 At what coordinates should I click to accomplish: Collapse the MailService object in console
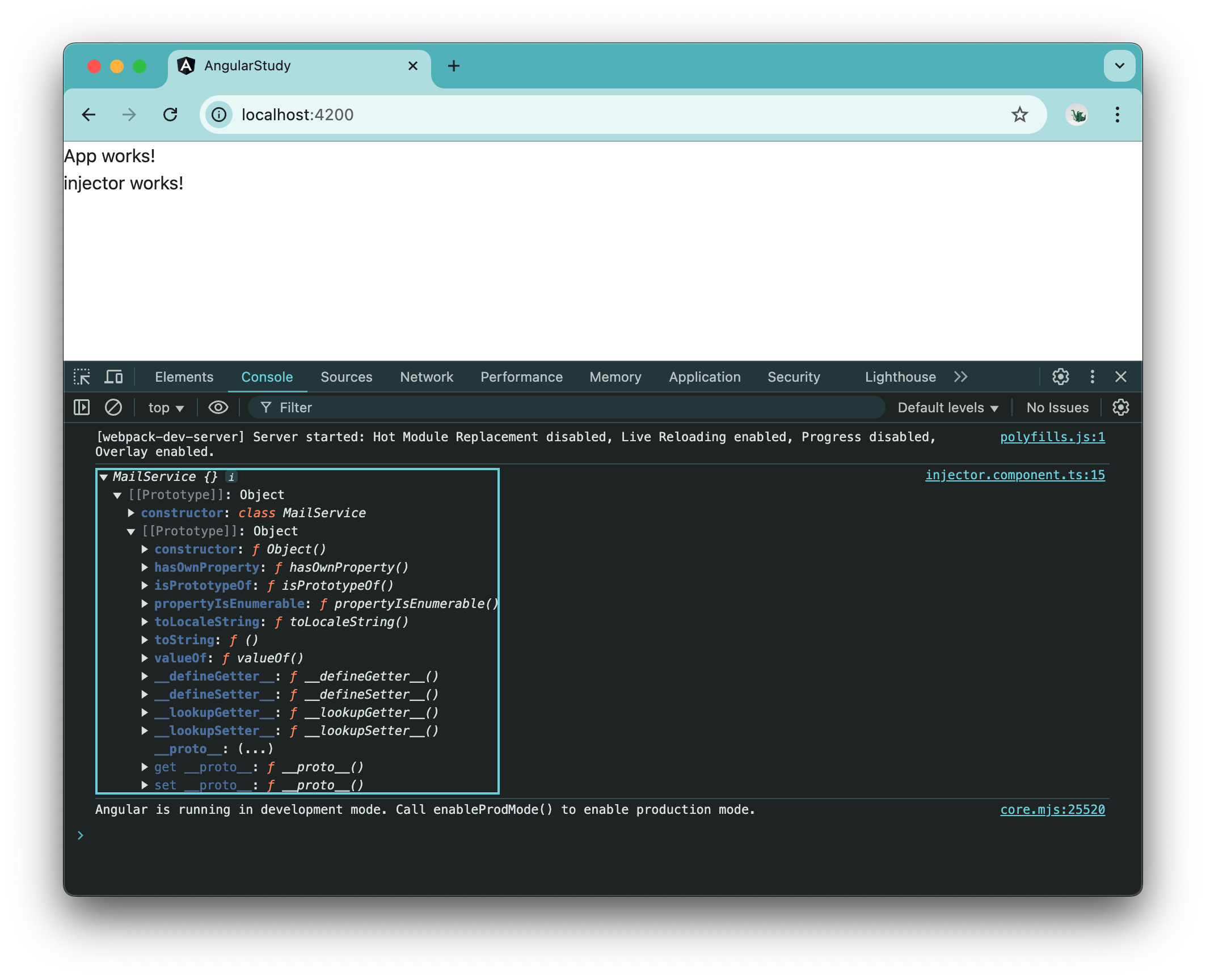coord(103,476)
